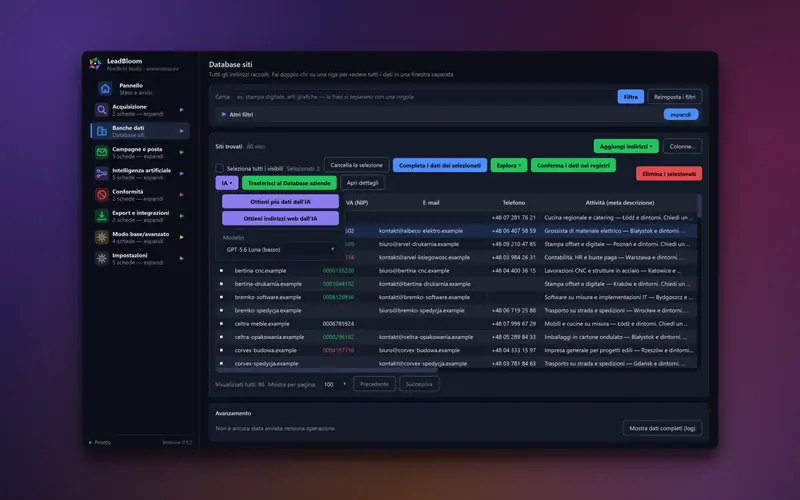Screen dimensions: 800x500
Task: Click the Filtra button
Action: click(631, 96)
